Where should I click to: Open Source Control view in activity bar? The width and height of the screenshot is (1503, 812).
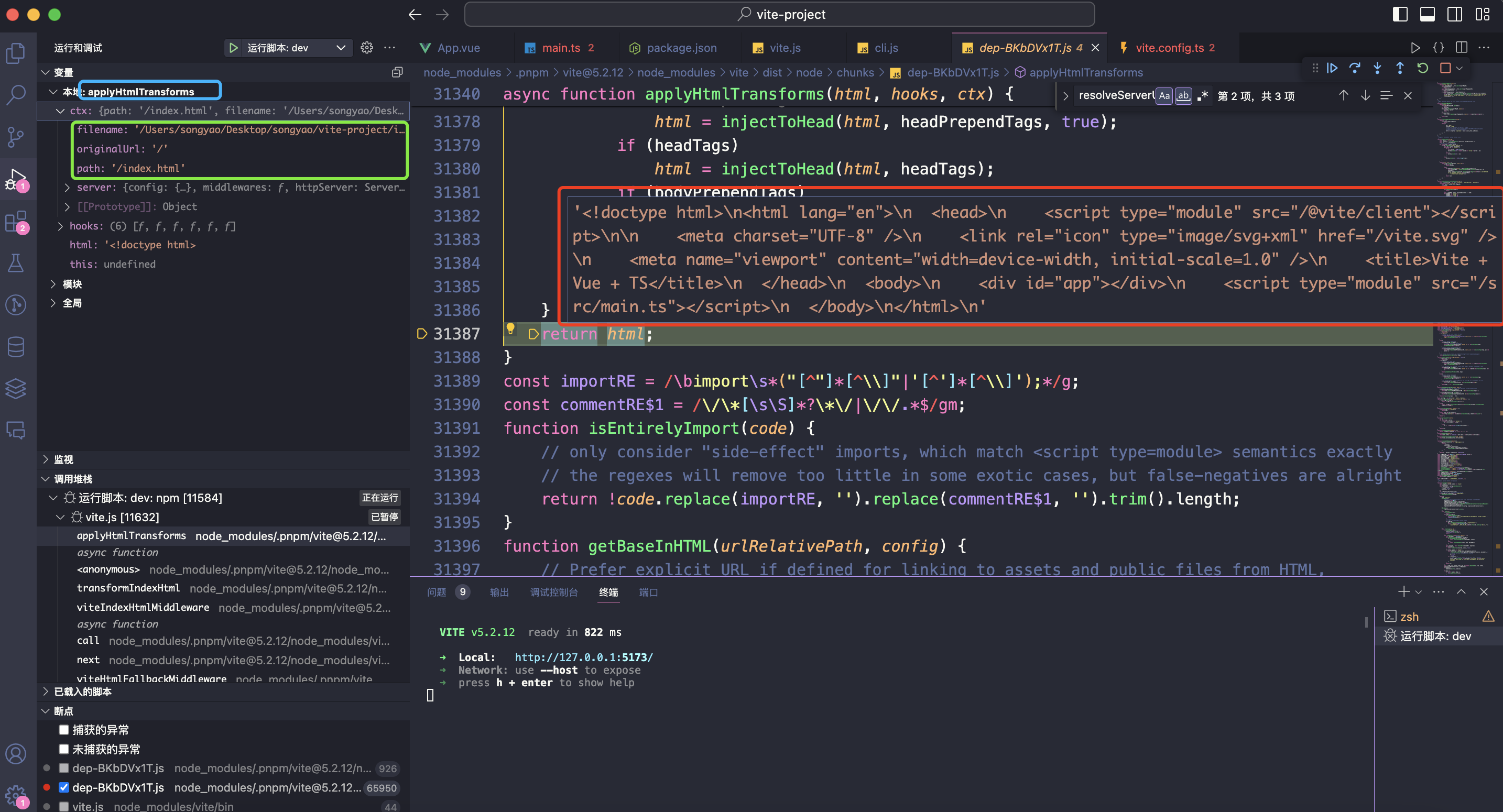tap(16, 137)
